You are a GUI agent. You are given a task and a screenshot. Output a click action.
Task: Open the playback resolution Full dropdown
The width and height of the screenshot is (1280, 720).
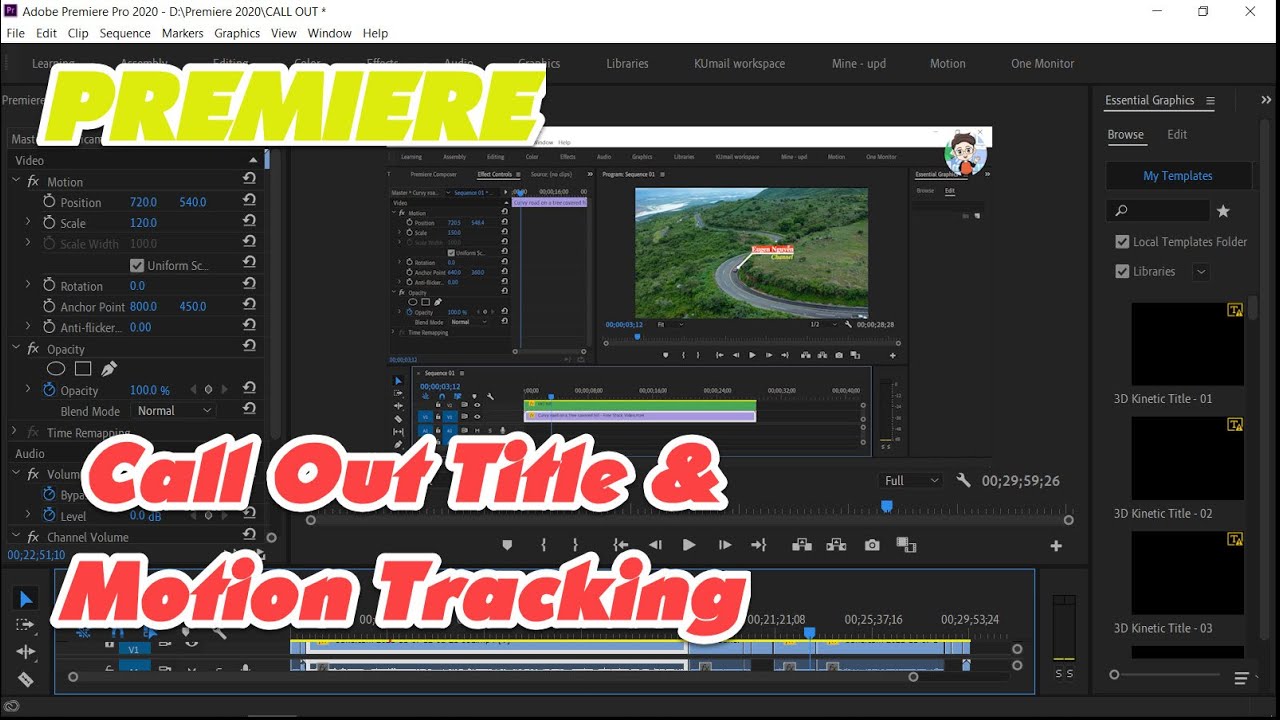(911, 481)
